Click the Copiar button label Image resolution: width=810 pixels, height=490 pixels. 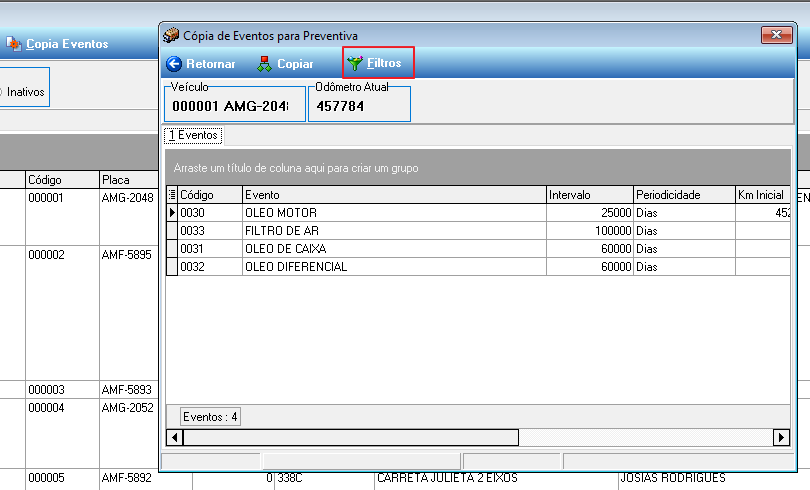(x=295, y=64)
